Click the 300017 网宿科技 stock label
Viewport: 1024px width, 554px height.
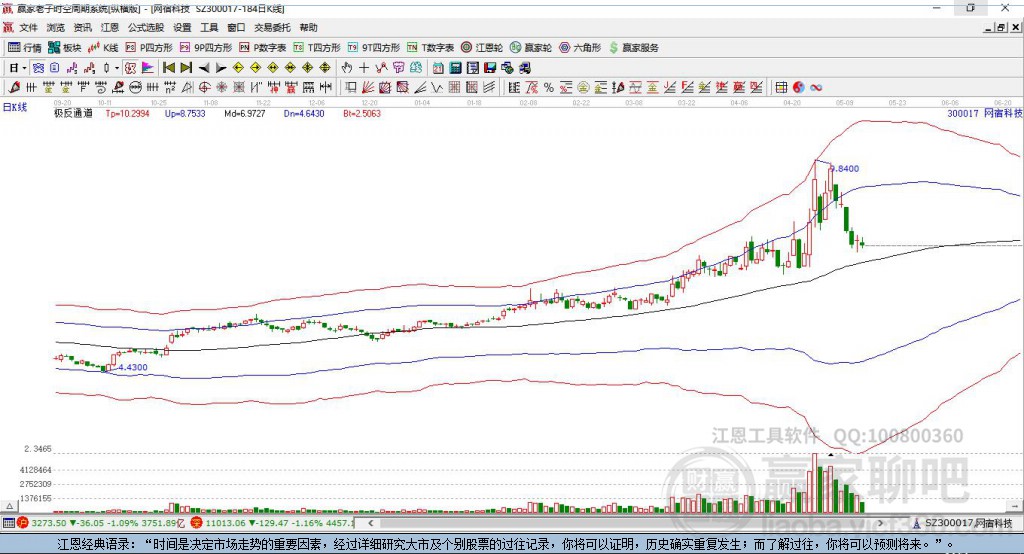(984, 113)
